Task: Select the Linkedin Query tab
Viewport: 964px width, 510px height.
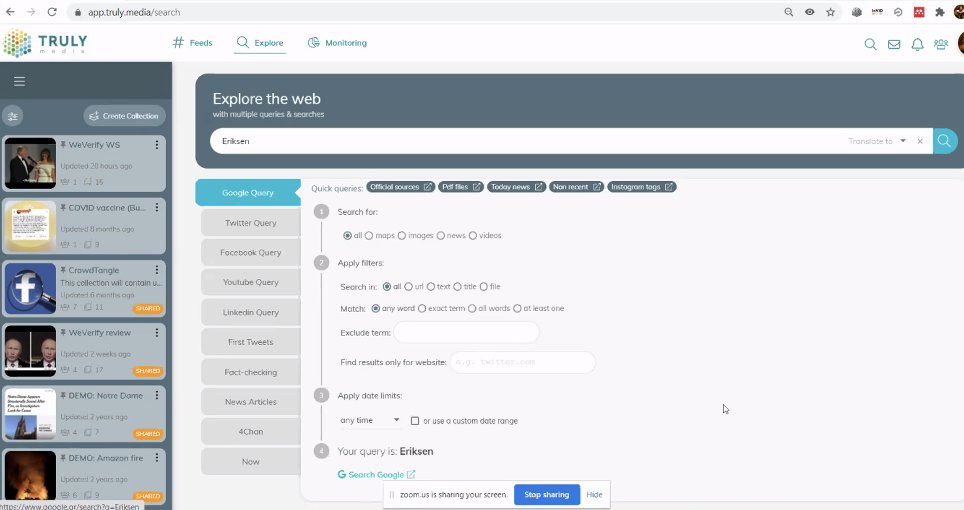Action: tap(250, 312)
